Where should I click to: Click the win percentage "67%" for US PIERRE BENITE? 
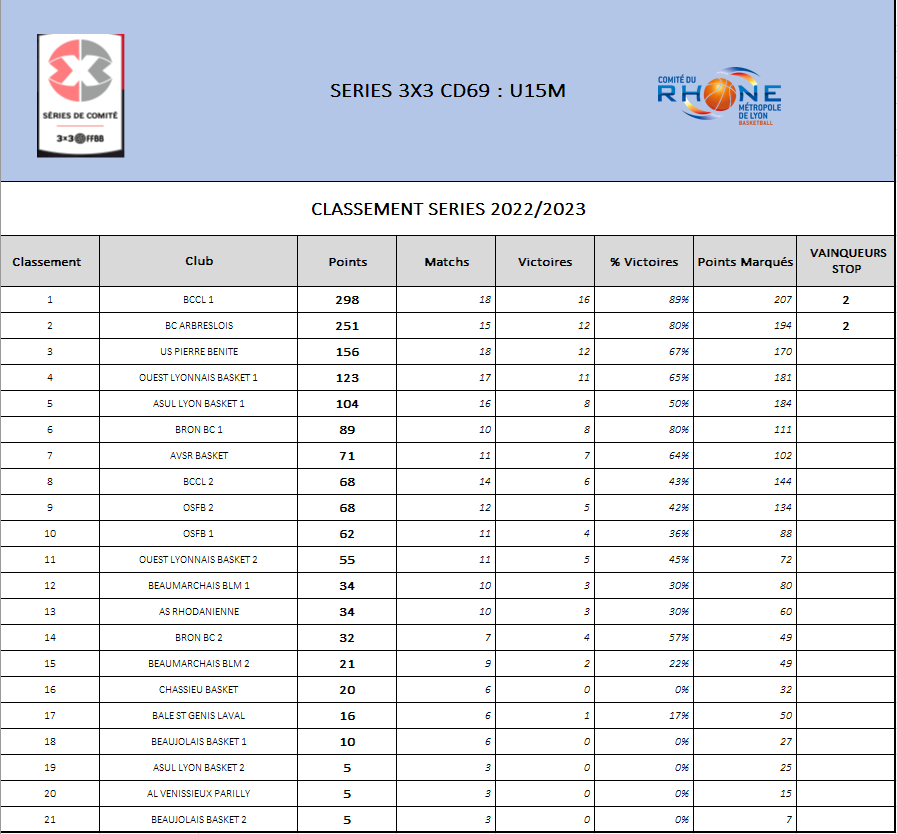[679, 352]
